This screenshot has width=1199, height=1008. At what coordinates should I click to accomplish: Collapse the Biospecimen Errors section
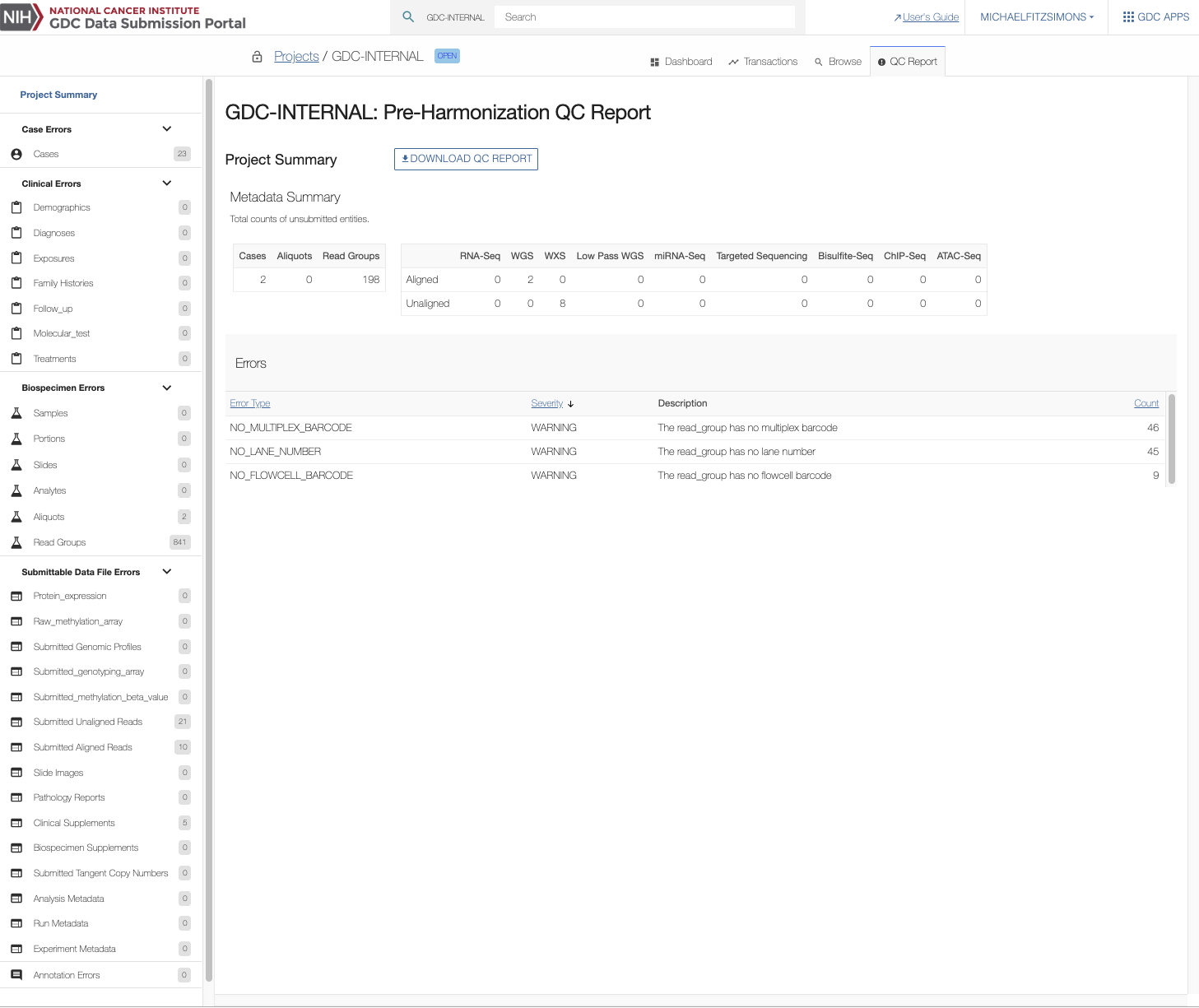(x=167, y=388)
